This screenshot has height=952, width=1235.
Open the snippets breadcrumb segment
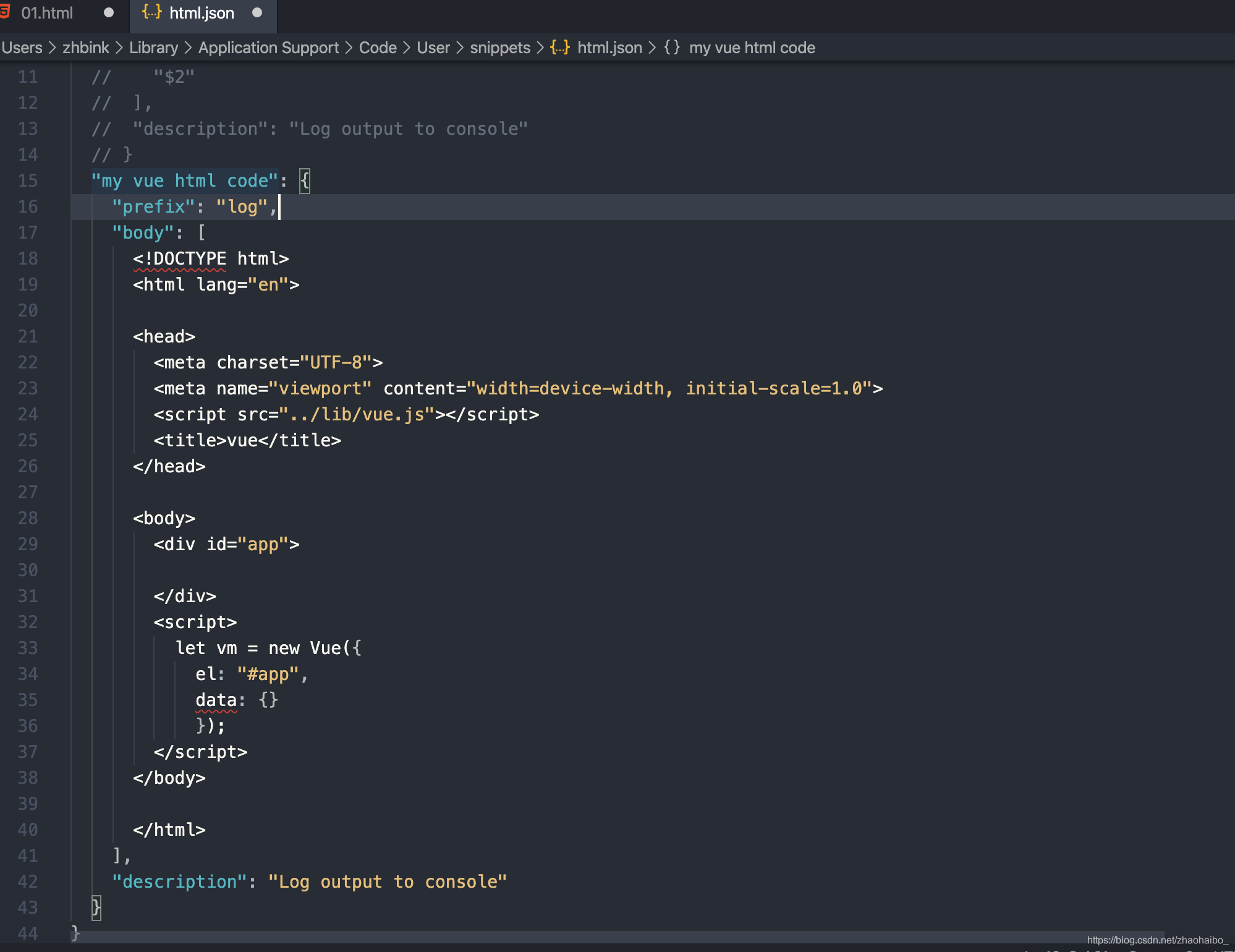[x=500, y=48]
